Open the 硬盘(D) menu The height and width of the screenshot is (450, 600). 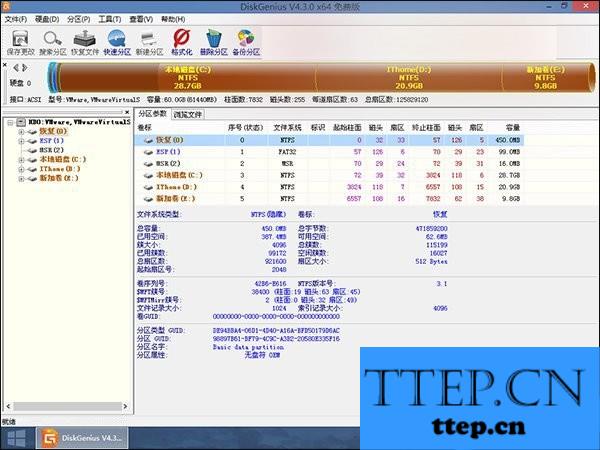click(x=47, y=19)
